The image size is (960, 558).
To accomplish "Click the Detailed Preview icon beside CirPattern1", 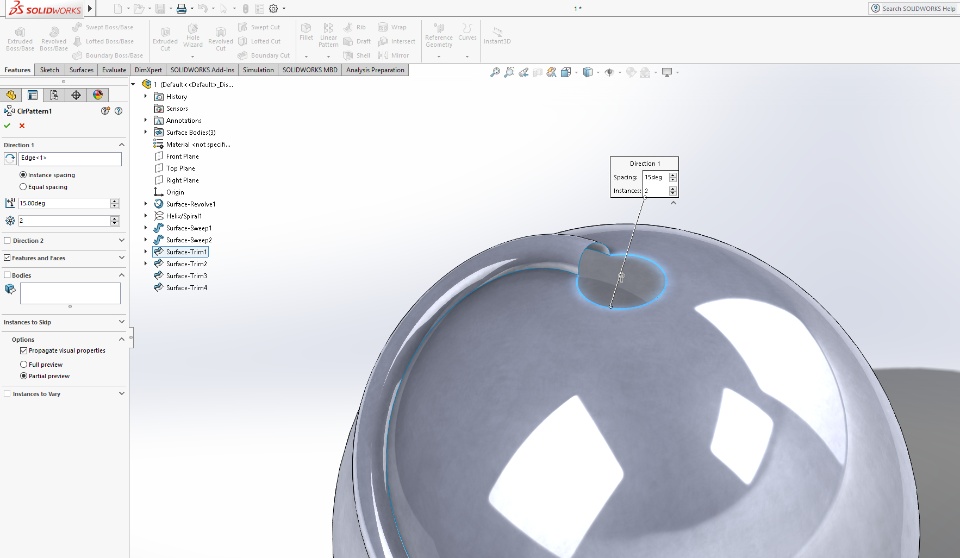I will tap(105, 111).
